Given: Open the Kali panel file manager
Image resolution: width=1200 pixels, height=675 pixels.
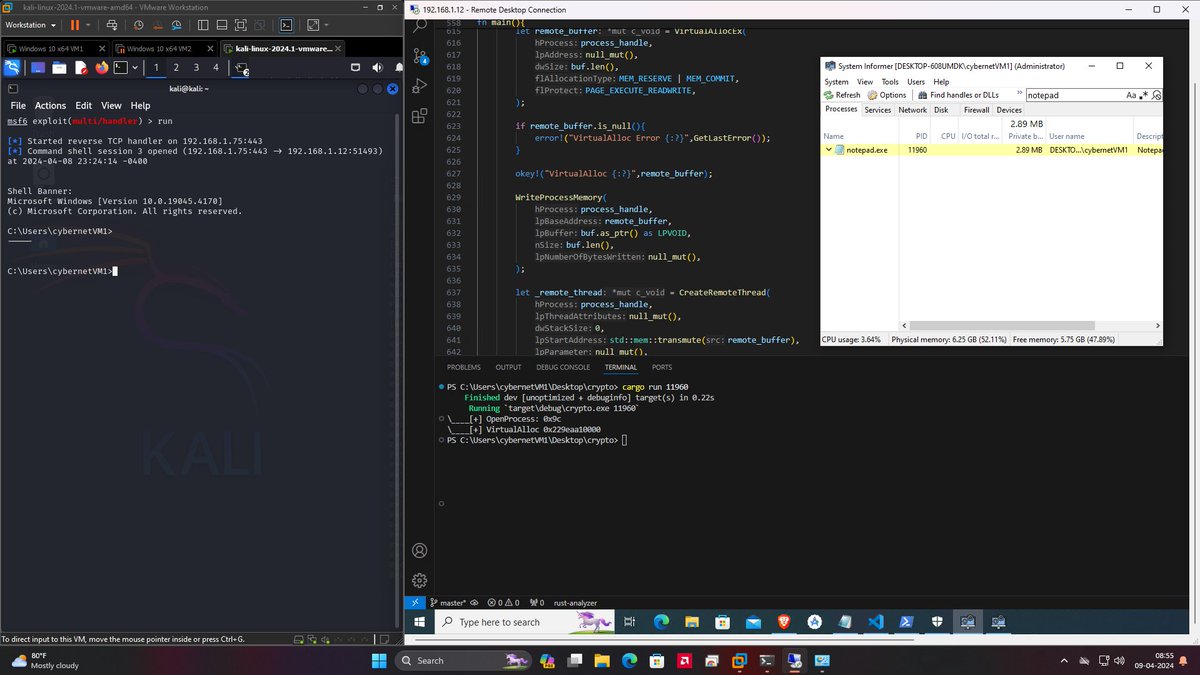Looking at the screenshot, I should tap(59, 67).
